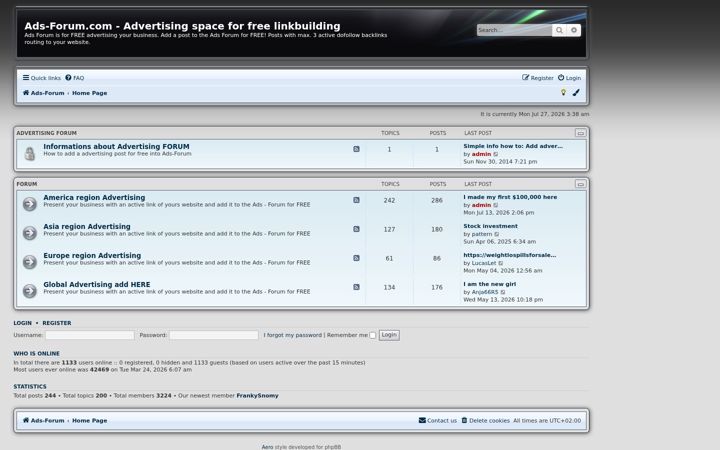
Task: Open the Register link in top navigation
Action: click(538, 78)
